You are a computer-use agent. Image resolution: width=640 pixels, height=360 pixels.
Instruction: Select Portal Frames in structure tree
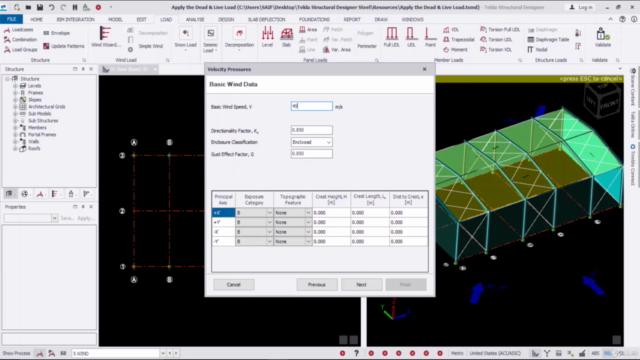(42, 135)
